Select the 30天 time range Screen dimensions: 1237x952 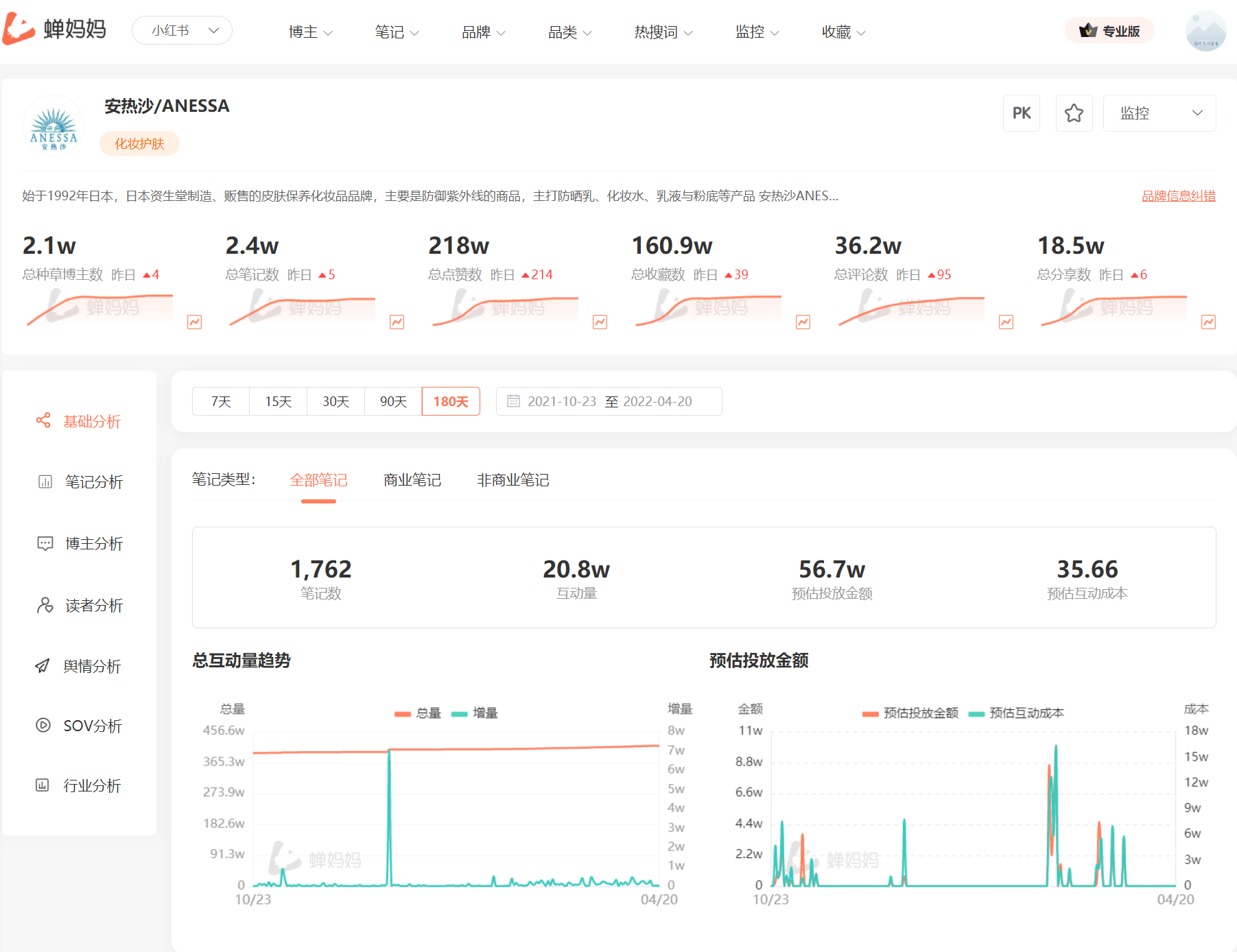336,401
